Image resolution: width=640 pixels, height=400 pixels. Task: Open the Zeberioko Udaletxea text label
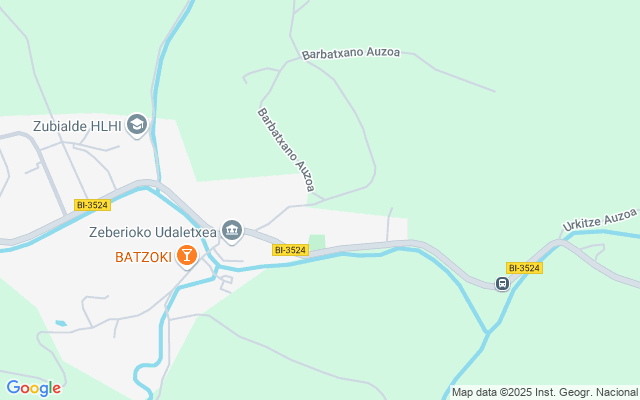click(153, 232)
